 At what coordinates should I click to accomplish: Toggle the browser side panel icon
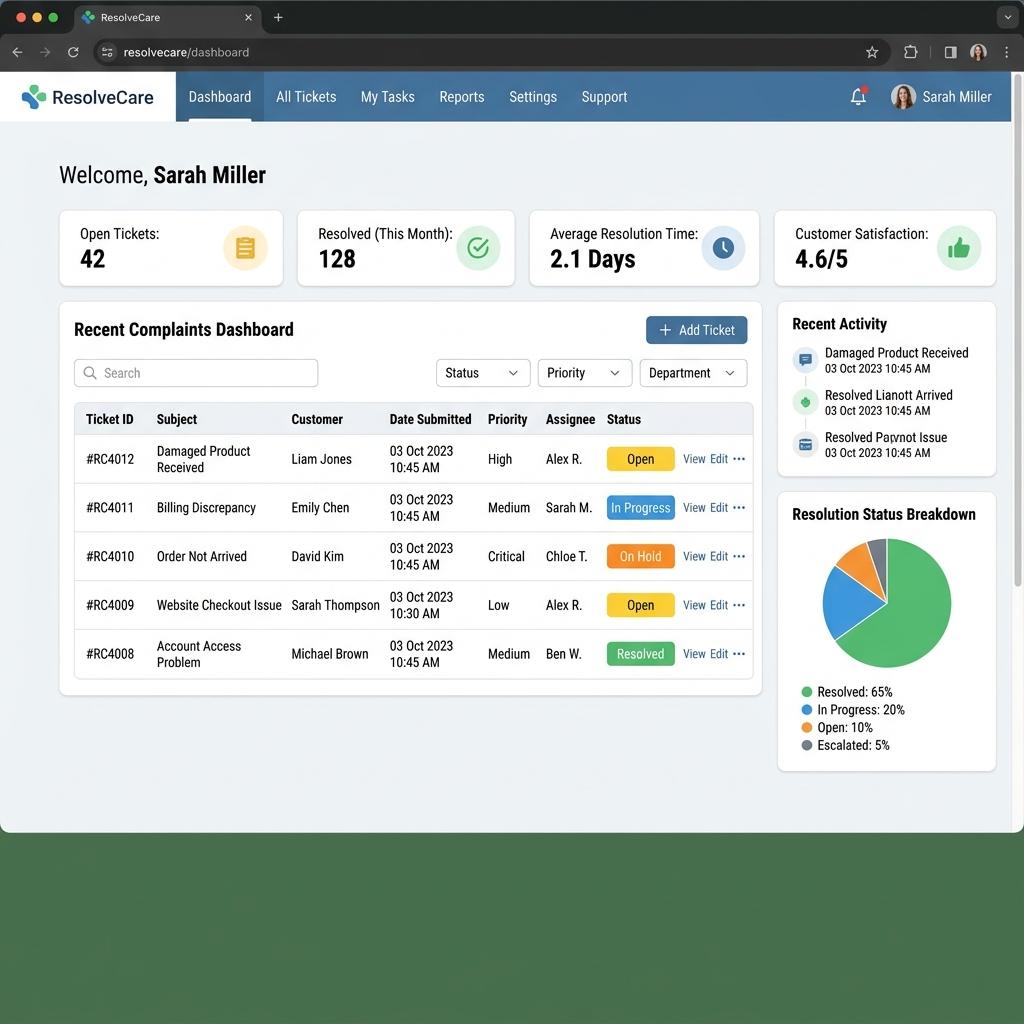(950, 52)
